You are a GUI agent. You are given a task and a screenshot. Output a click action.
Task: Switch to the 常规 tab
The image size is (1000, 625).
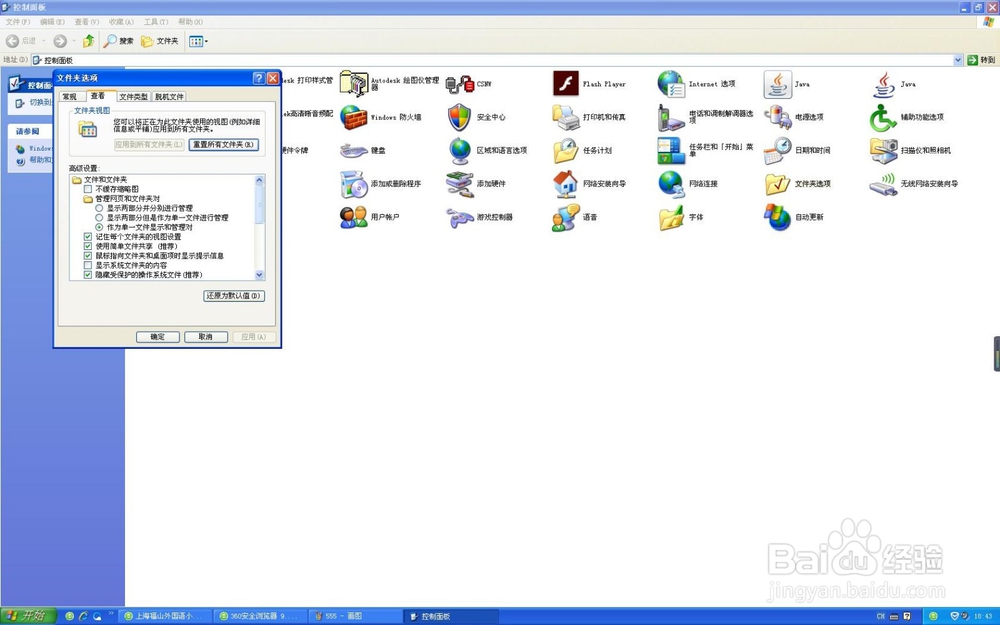[x=70, y=97]
